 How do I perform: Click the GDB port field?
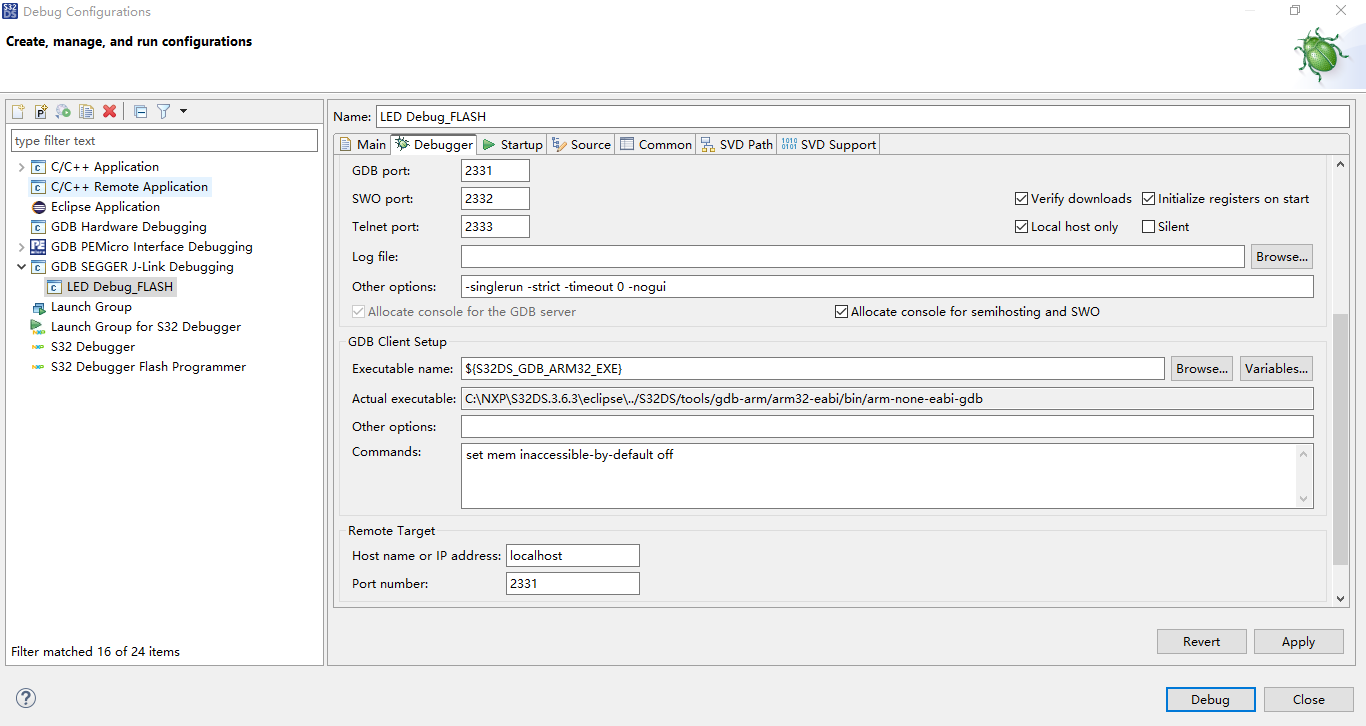point(495,171)
